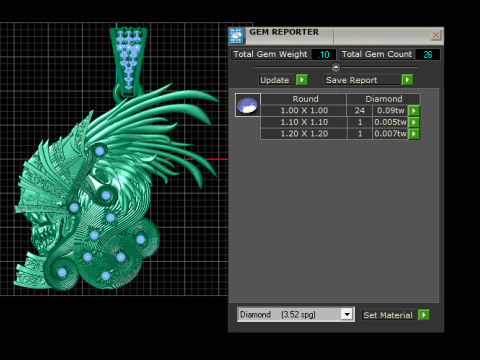Click the green arrow next to Save Report
This screenshot has width=480, height=360.
tap(407, 80)
